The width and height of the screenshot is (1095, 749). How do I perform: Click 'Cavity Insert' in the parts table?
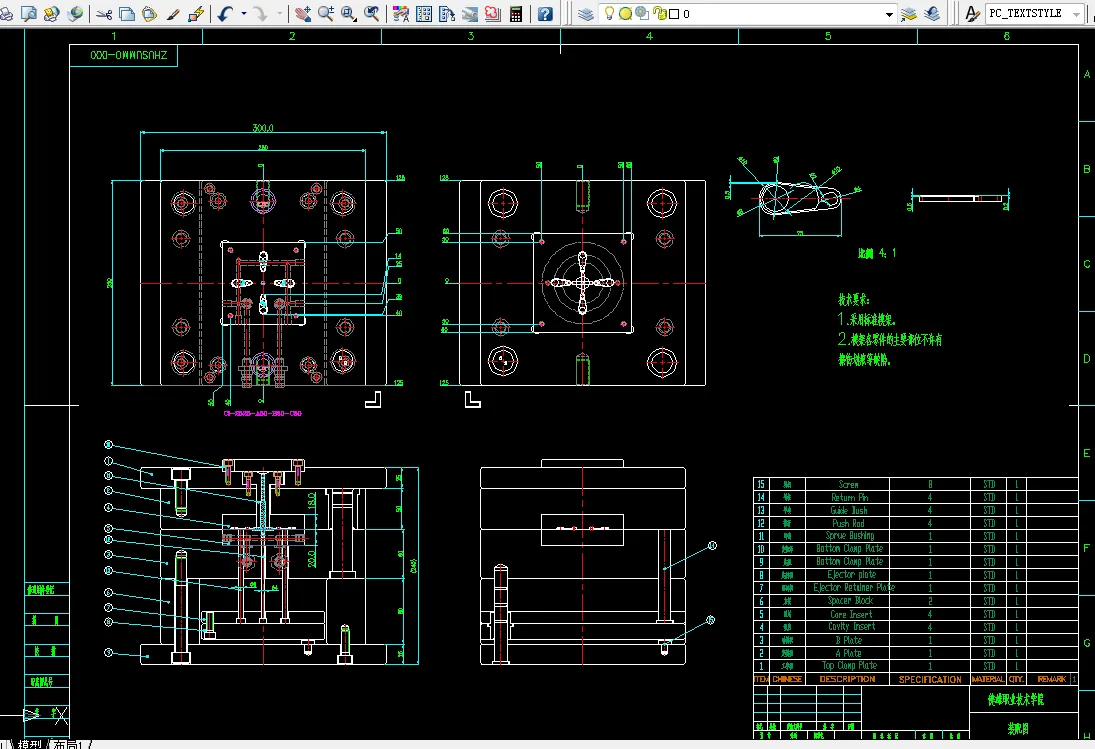coord(851,626)
